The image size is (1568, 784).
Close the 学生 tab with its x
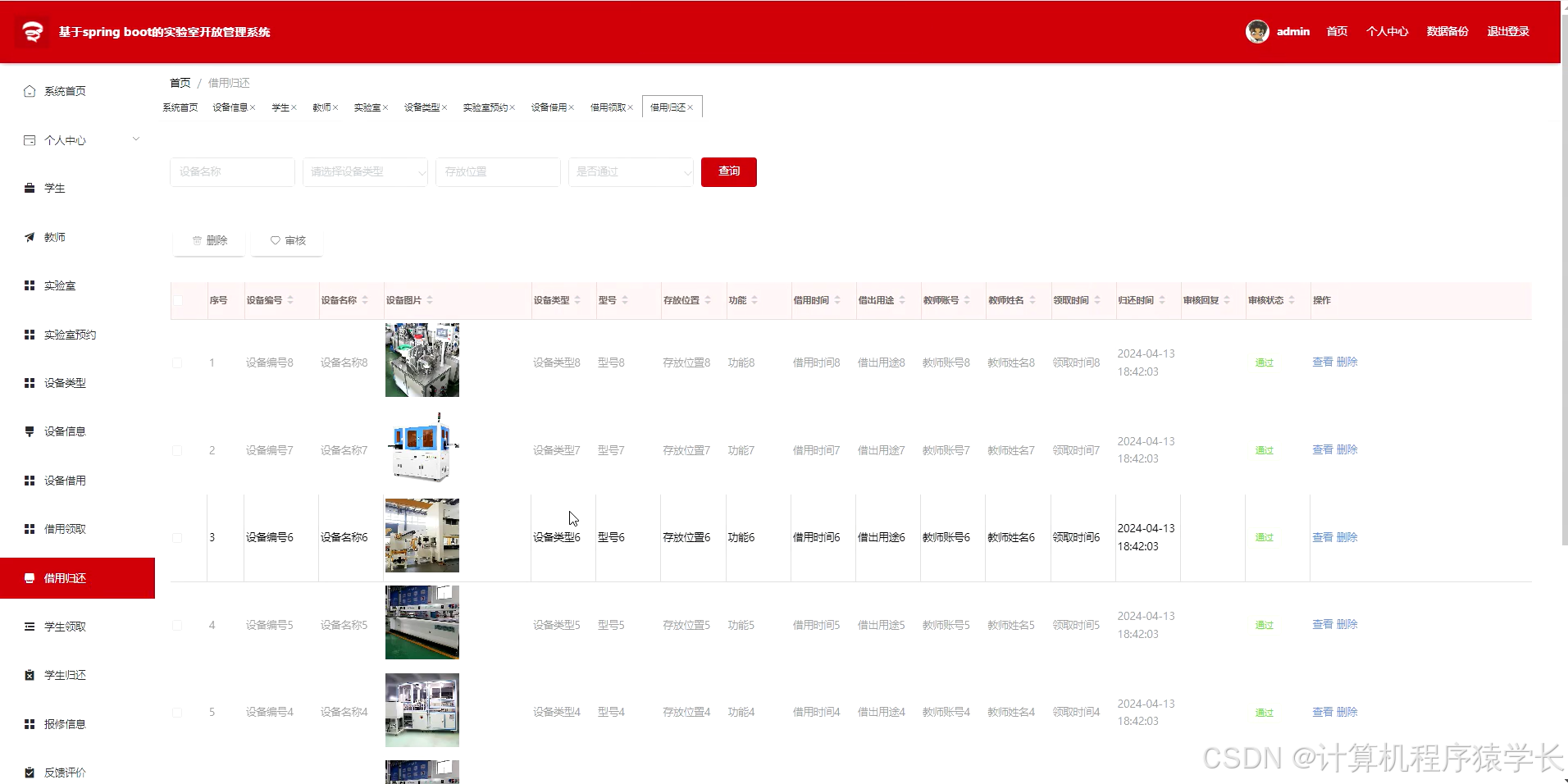[x=294, y=107]
